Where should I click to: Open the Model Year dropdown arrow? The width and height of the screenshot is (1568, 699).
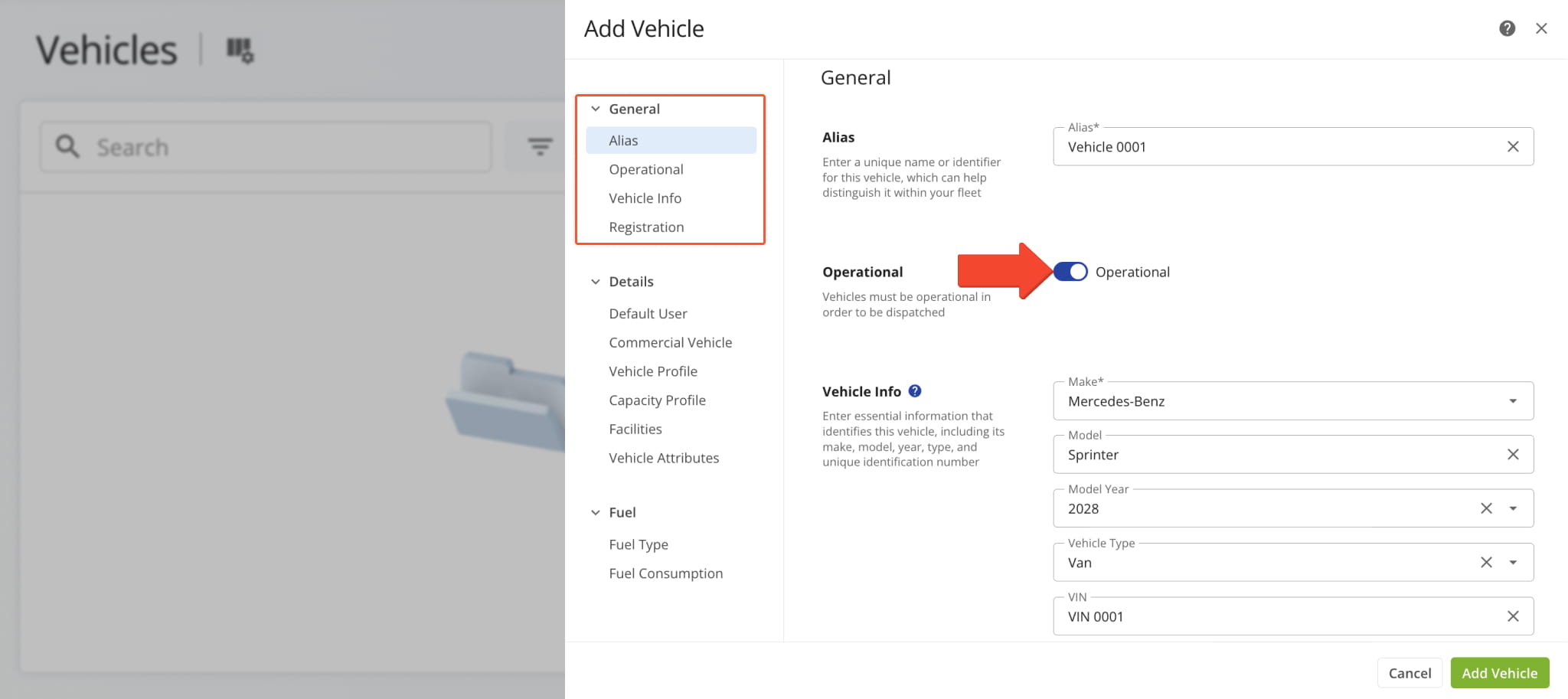(1513, 508)
